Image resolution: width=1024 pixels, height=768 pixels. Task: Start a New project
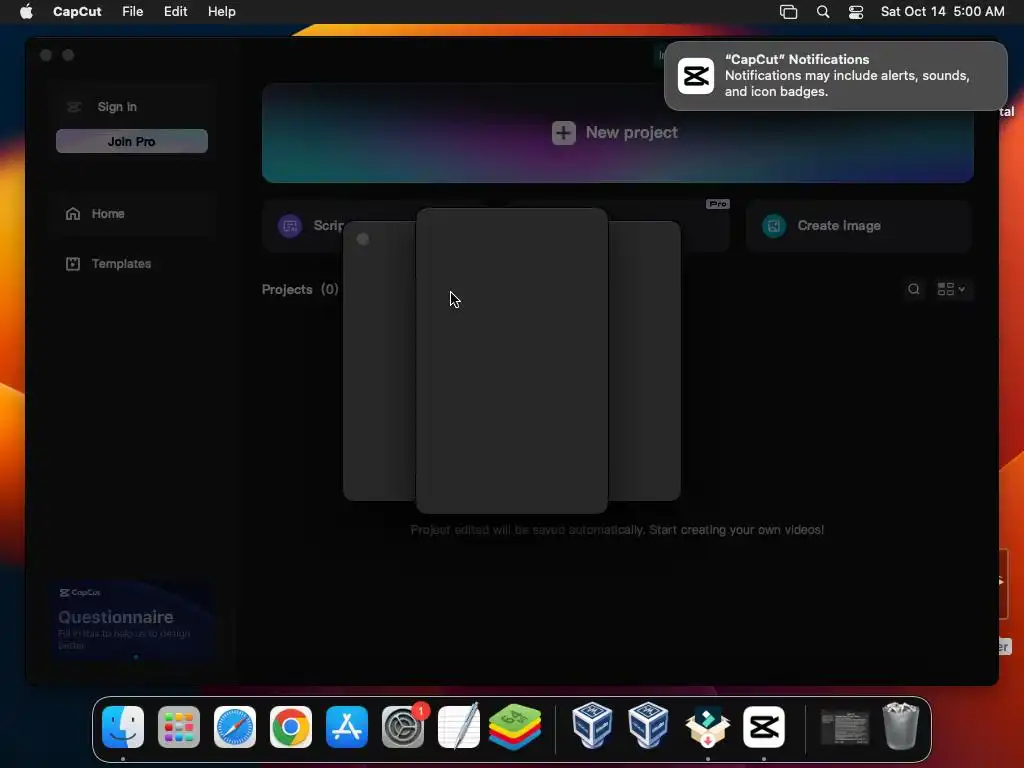pyautogui.click(x=618, y=133)
